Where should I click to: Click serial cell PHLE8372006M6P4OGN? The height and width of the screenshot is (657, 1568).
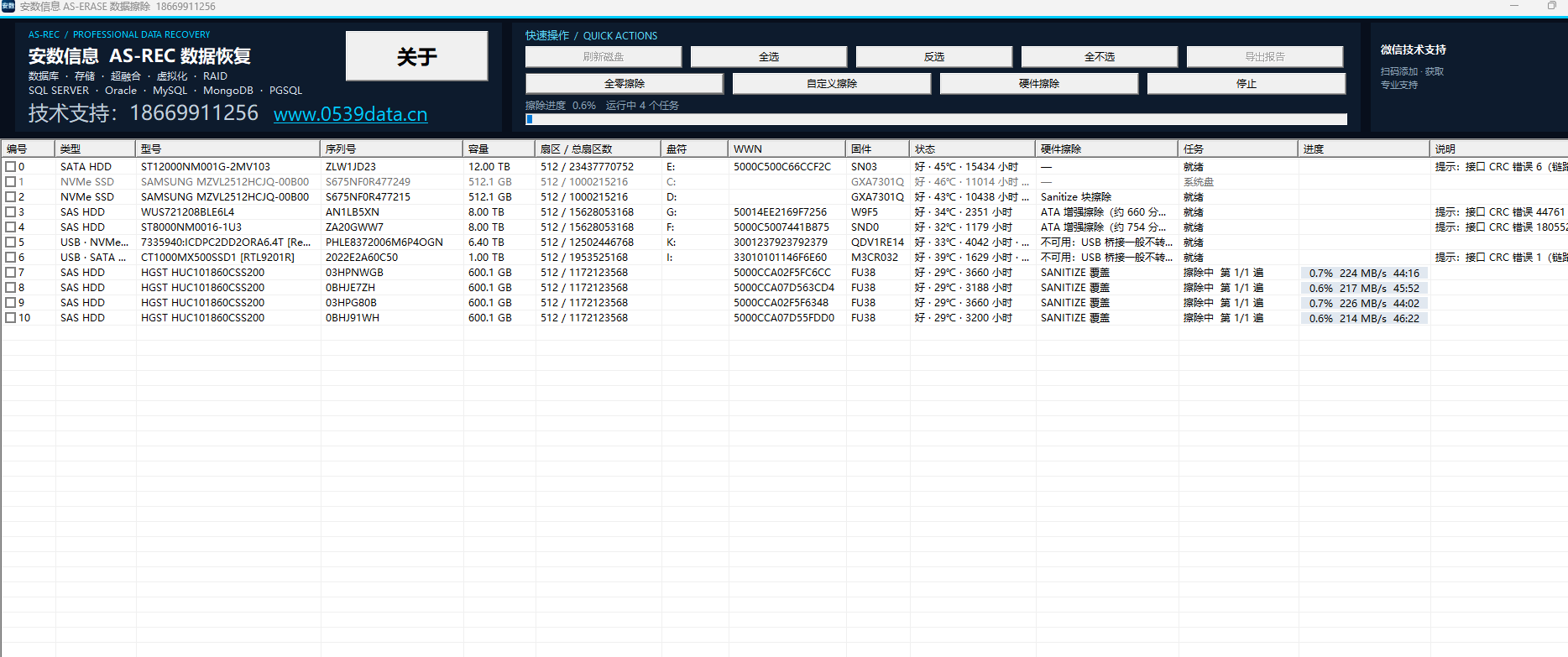(384, 242)
